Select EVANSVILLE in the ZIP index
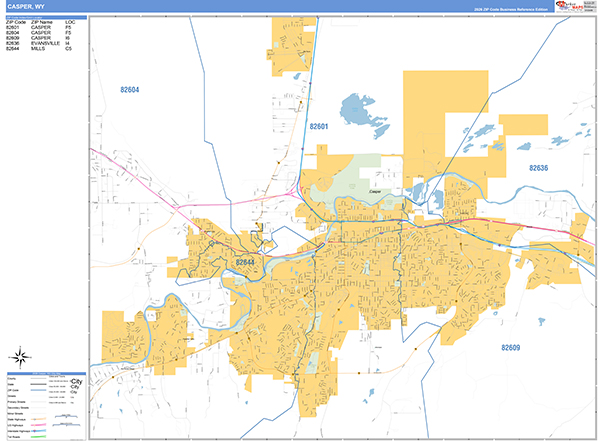600x441 pixels. [45, 43]
